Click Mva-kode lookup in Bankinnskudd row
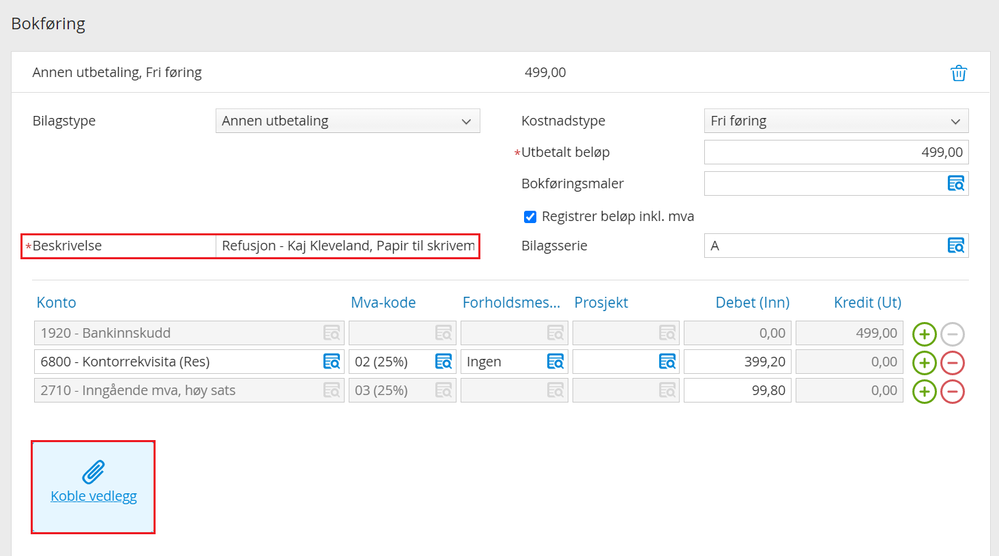999x556 pixels. (443, 333)
